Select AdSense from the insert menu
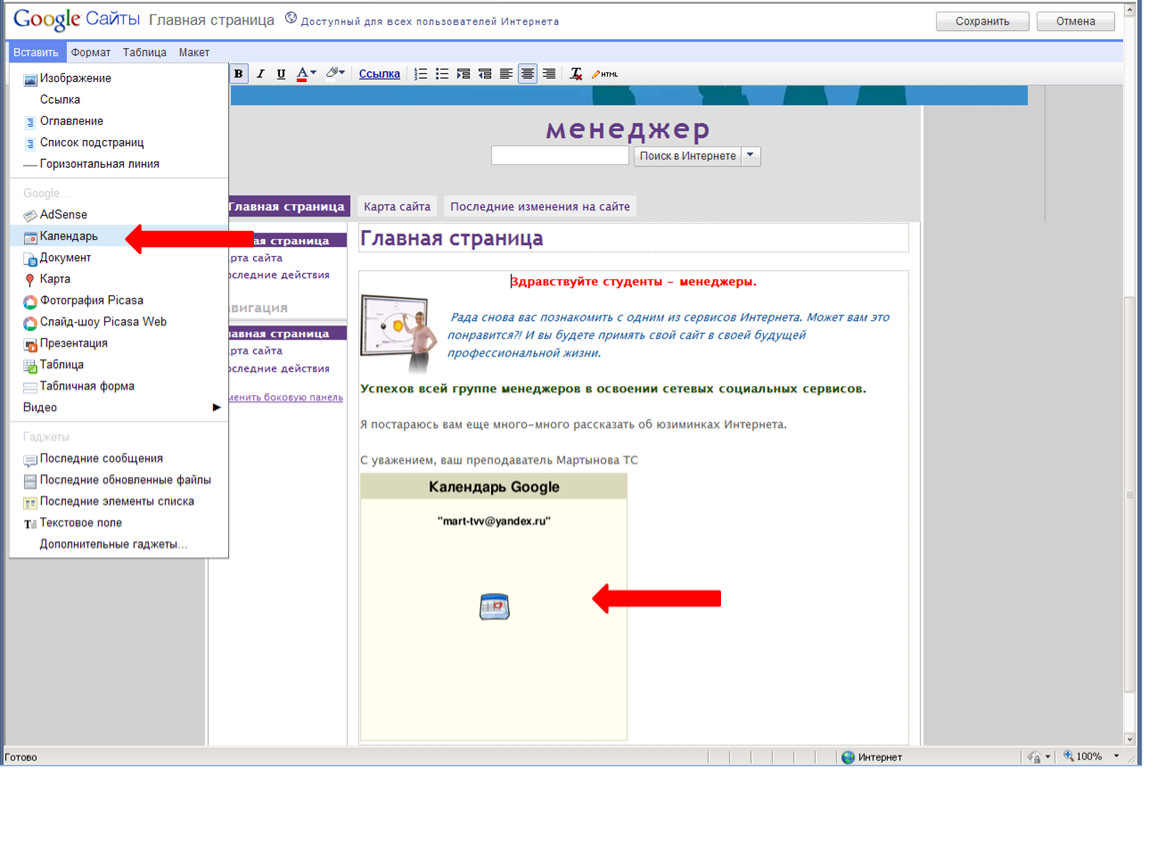 [119, 215]
